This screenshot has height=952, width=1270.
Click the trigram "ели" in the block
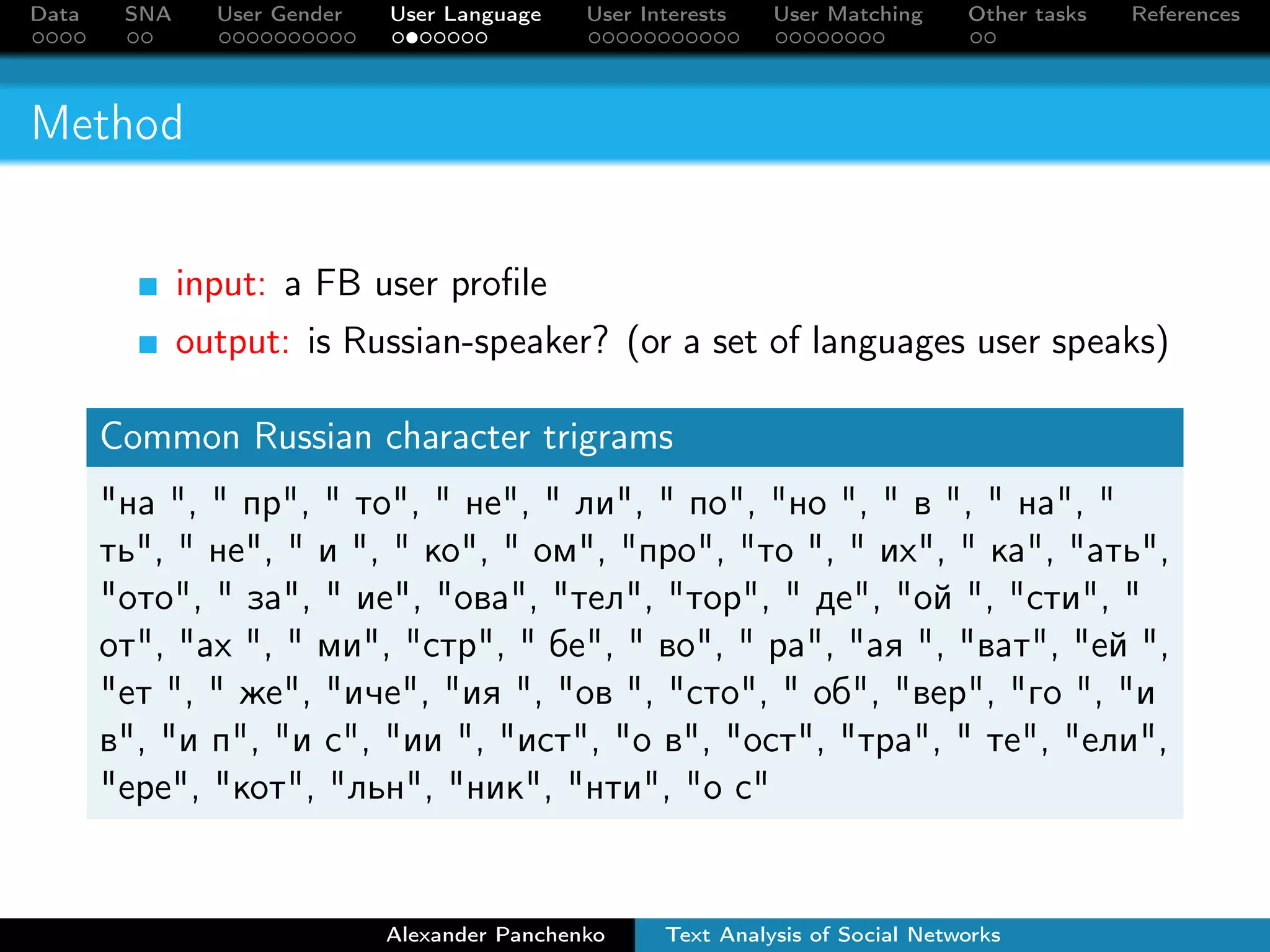(1110, 739)
